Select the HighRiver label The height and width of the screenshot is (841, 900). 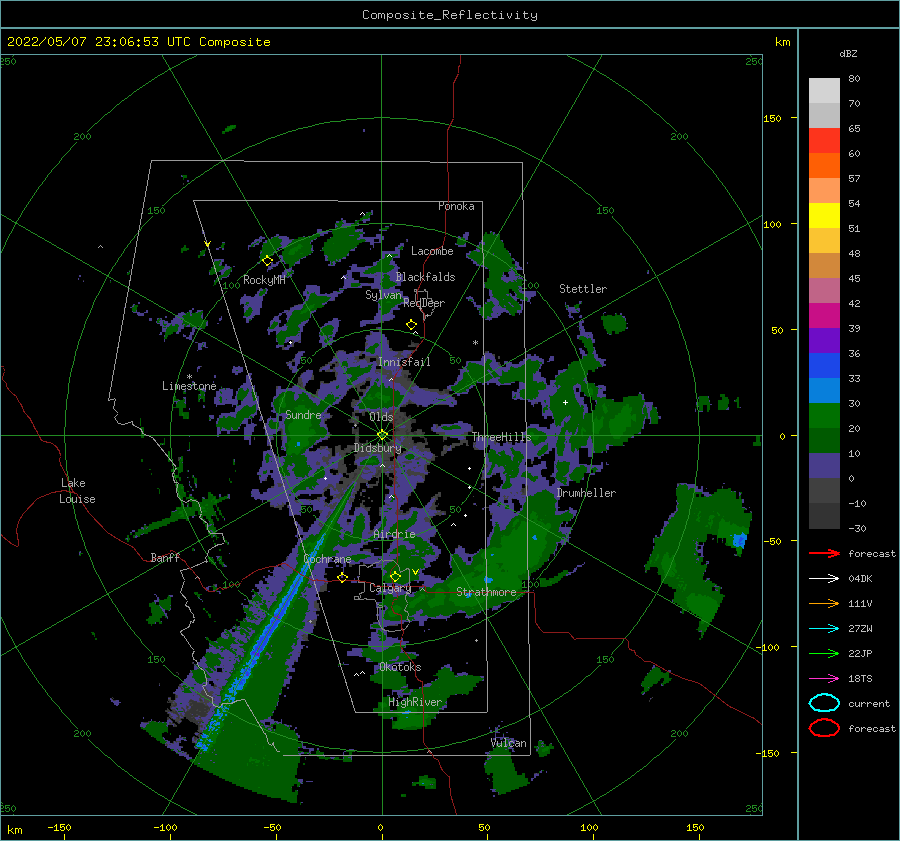tap(415, 702)
